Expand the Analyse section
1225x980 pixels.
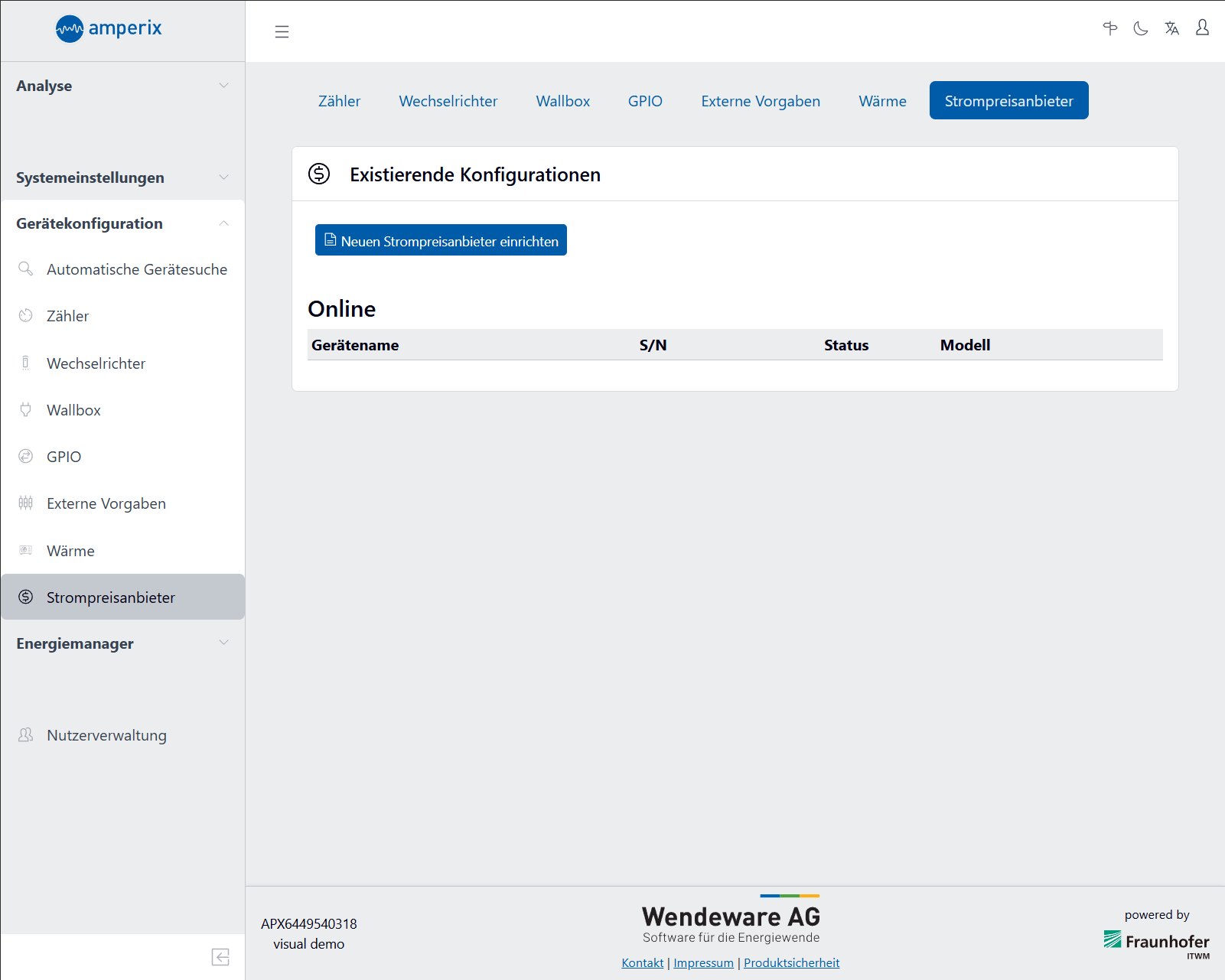(122, 86)
